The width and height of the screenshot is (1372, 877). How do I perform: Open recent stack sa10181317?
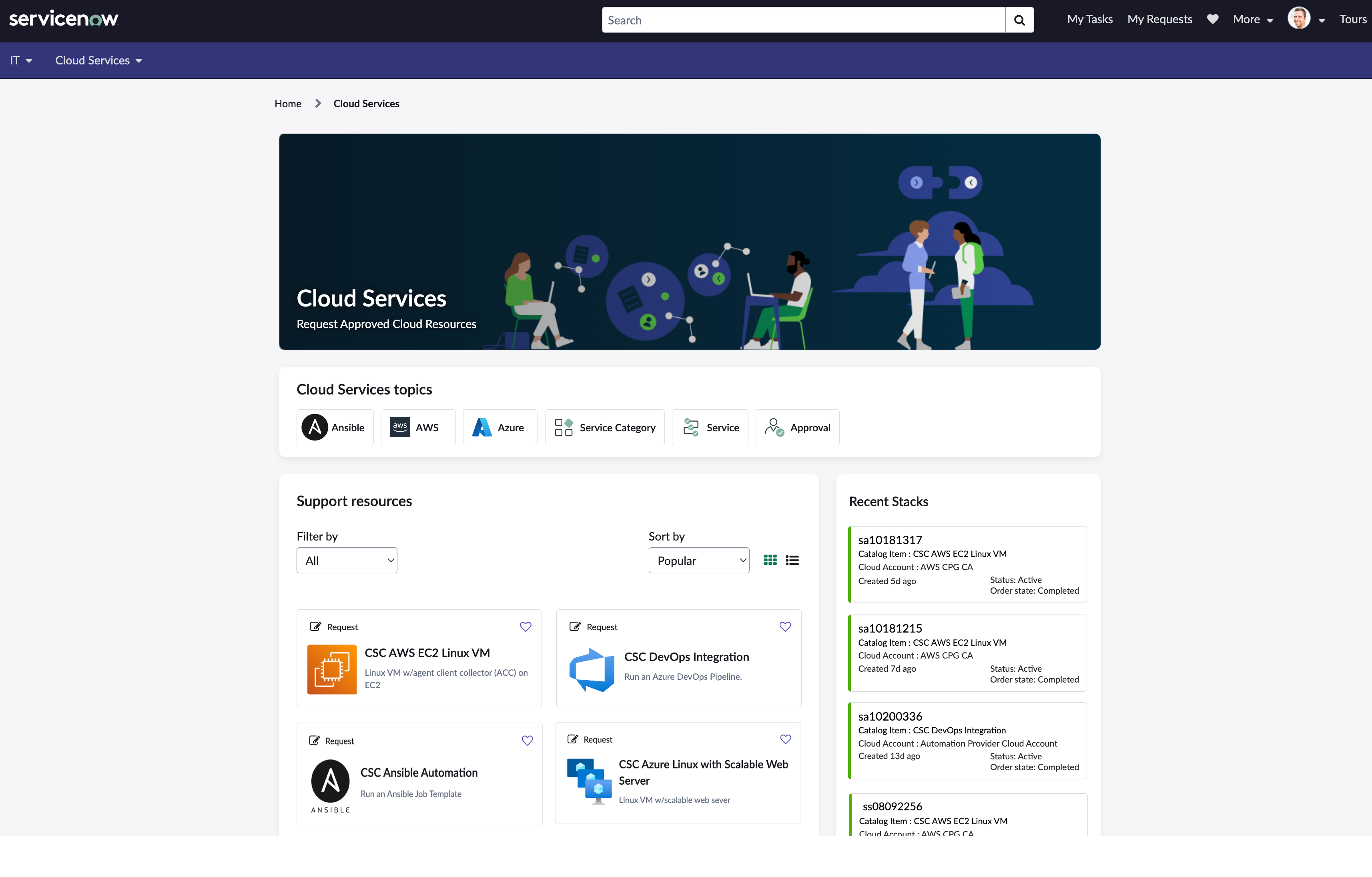[x=890, y=540]
